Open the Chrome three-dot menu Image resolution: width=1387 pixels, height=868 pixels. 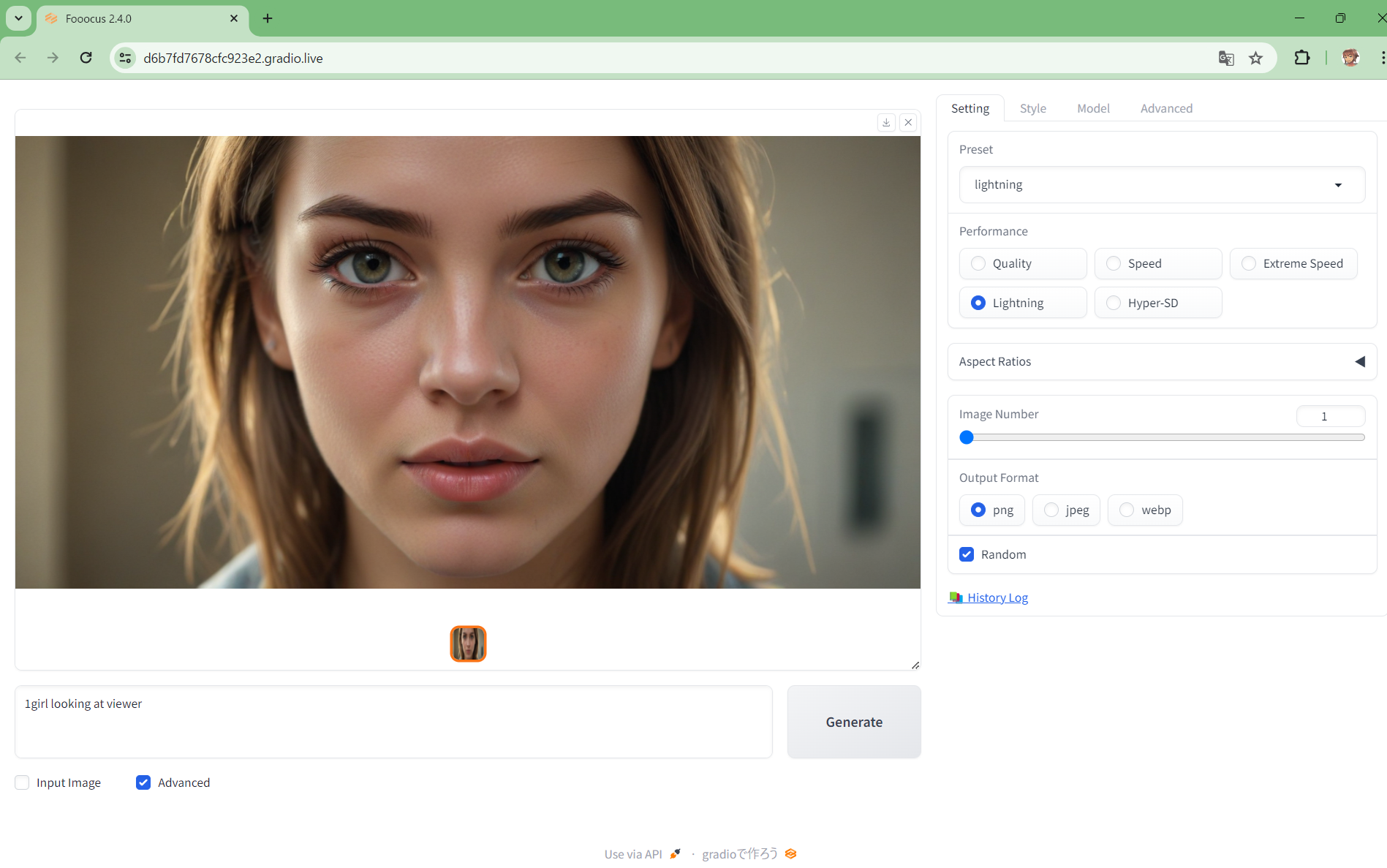point(1382,58)
